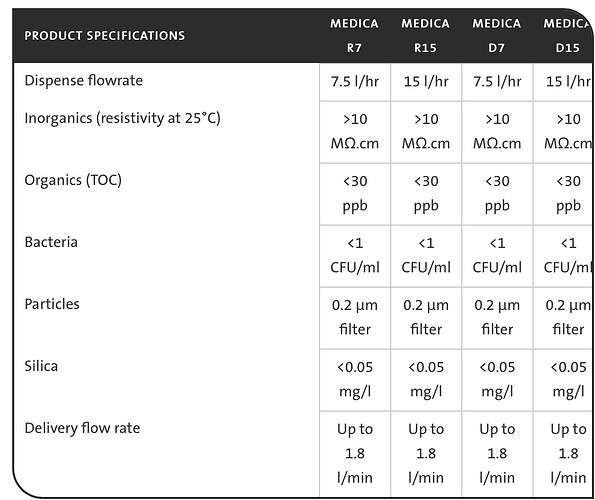
Task: Click the <0.05 mg/l cell under R15
Action: [426, 379]
